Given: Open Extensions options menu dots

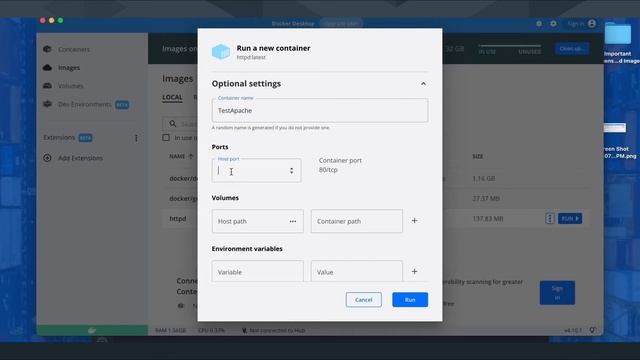Looking at the screenshot, I should point(136,138).
